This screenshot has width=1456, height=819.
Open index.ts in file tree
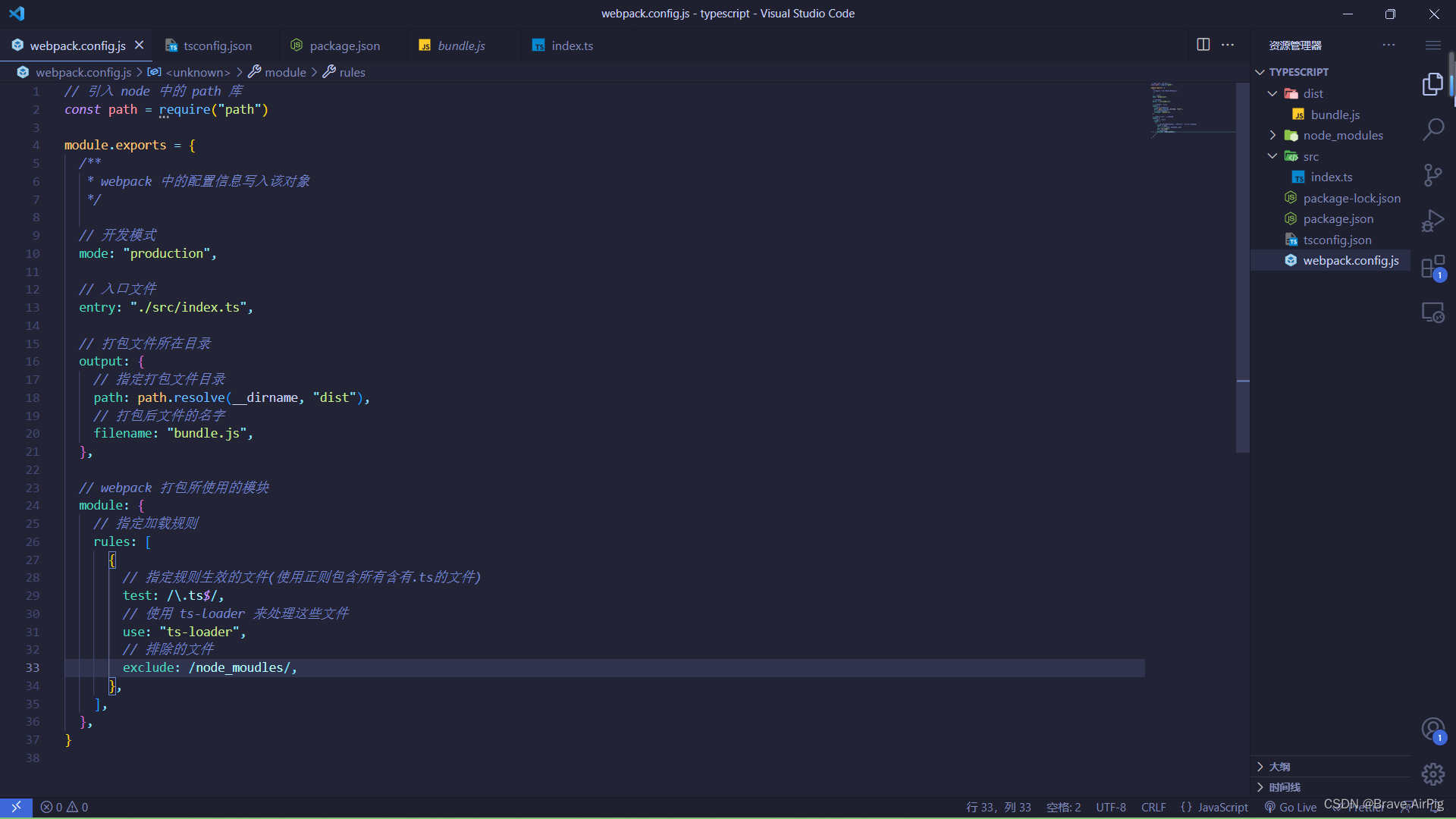(x=1330, y=177)
